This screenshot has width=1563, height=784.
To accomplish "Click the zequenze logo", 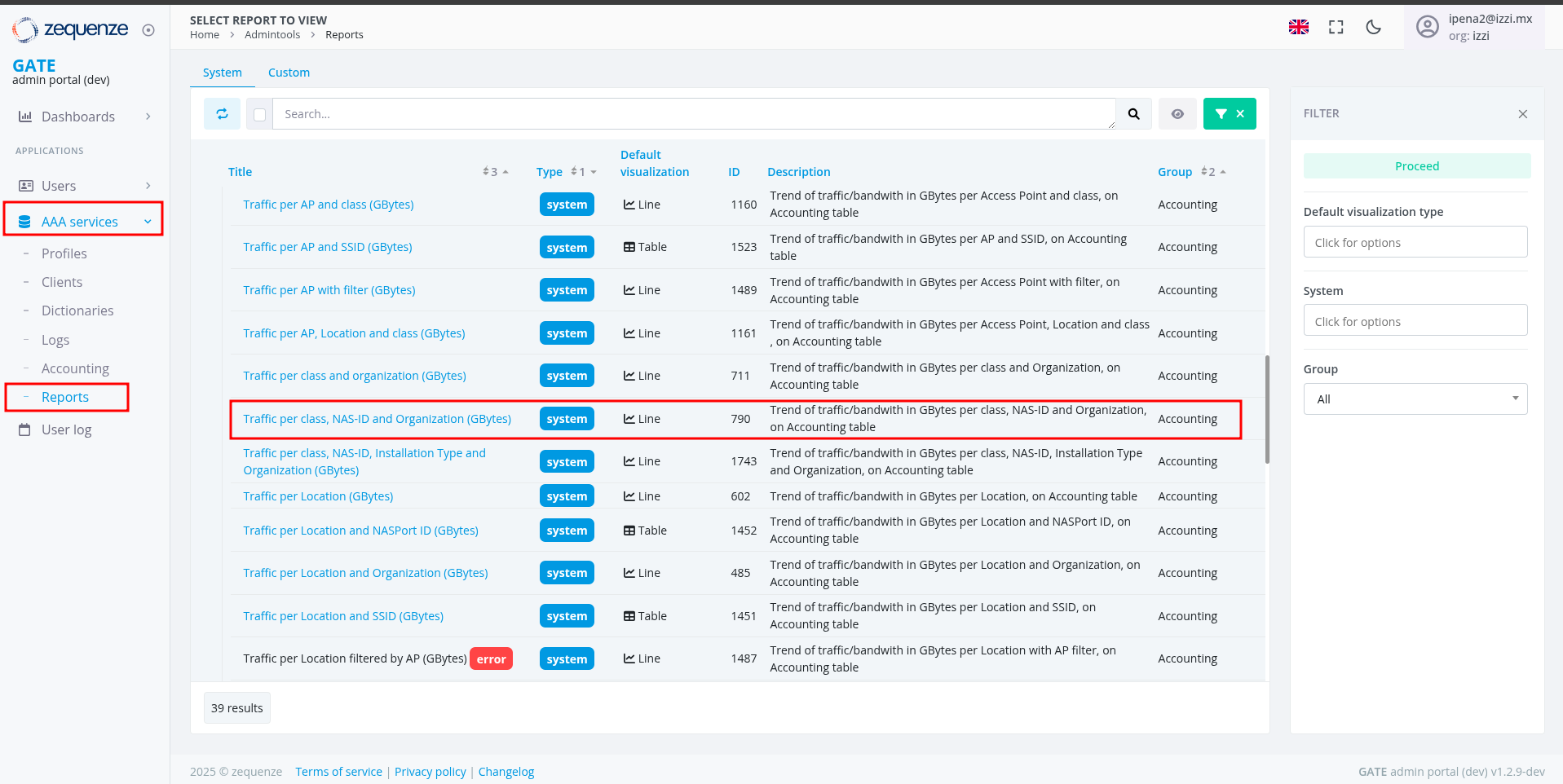I will coord(70,29).
